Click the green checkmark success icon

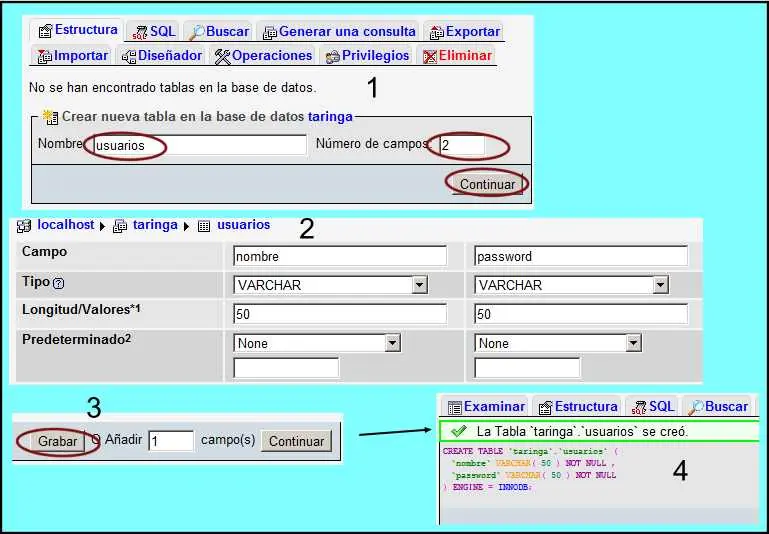click(458, 431)
